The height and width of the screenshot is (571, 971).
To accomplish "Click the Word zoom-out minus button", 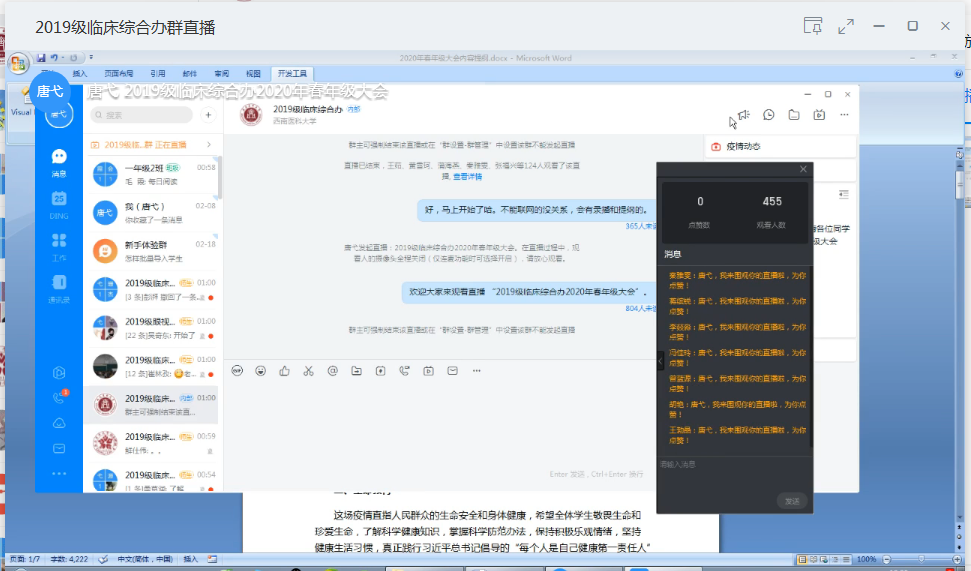I will pos(886,559).
